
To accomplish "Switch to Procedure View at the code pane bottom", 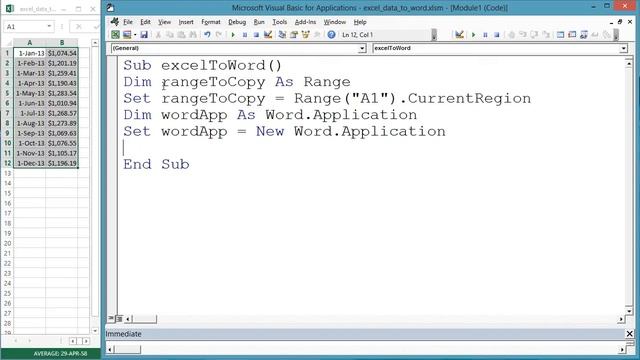I will tap(111, 318).
